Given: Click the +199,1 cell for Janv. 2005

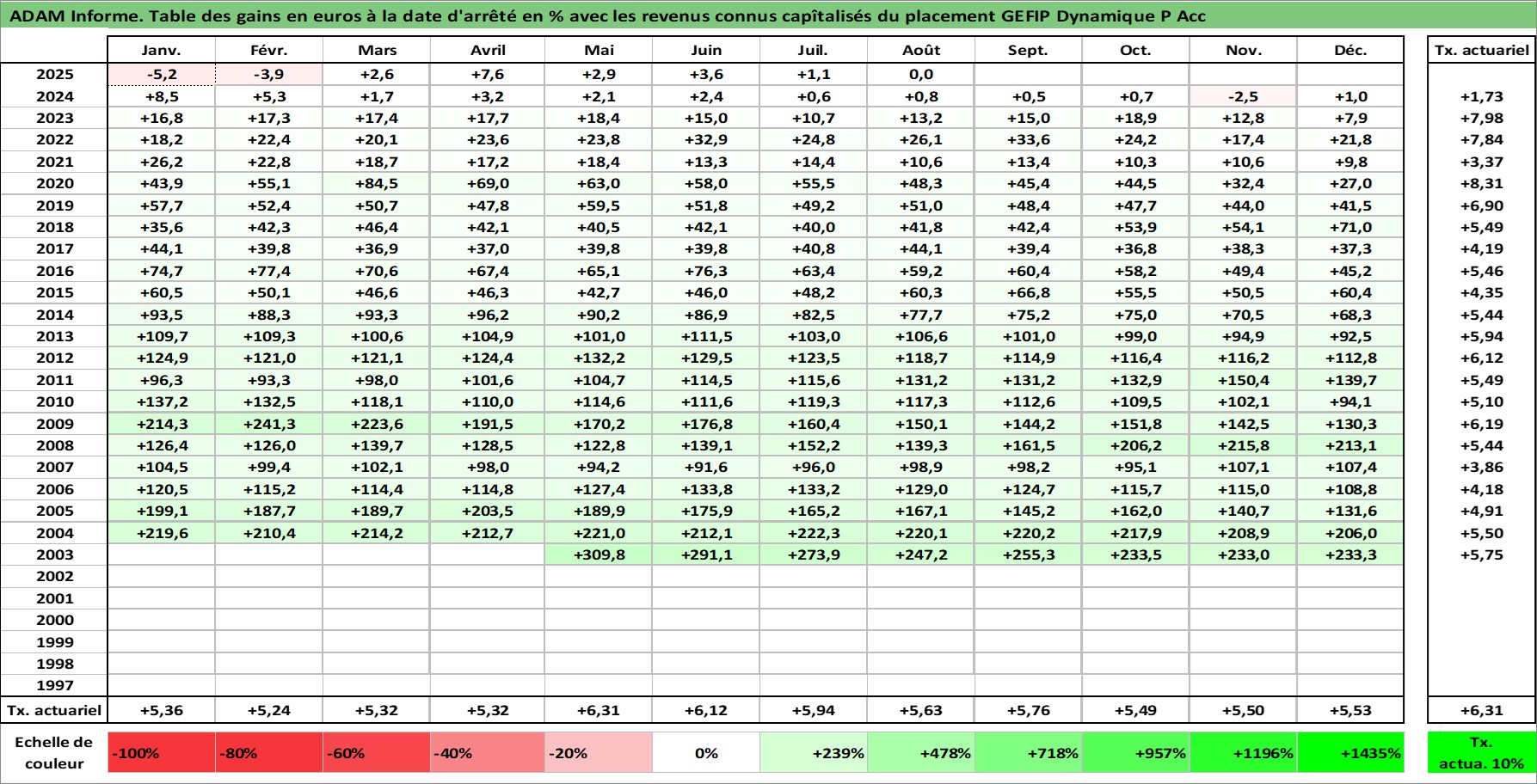Looking at the screenshot, I should [x=162, y=511].
